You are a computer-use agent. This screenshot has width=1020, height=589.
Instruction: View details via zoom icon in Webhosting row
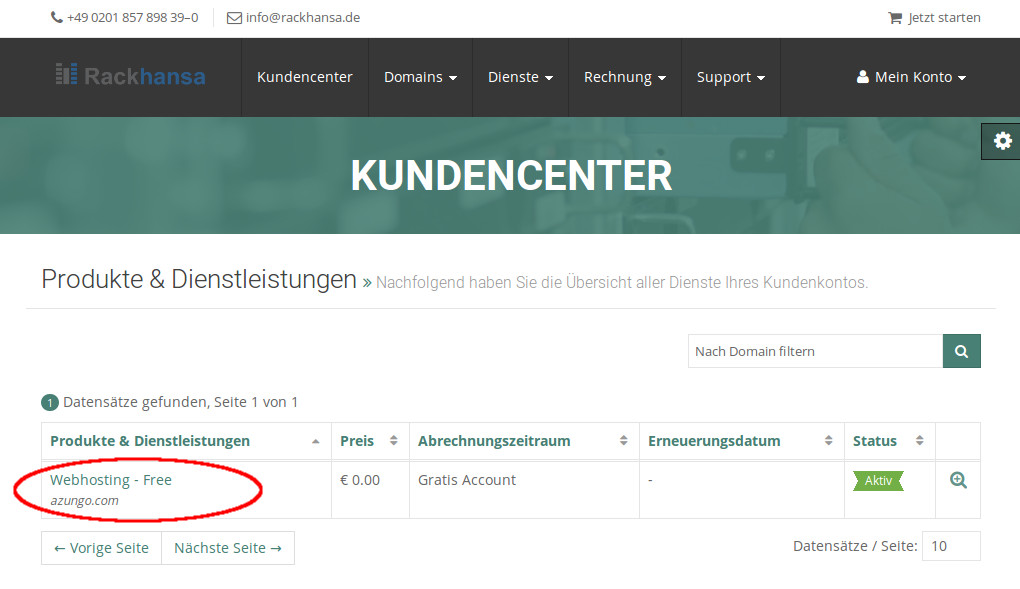pyautogui.click(x=958, y=480)
